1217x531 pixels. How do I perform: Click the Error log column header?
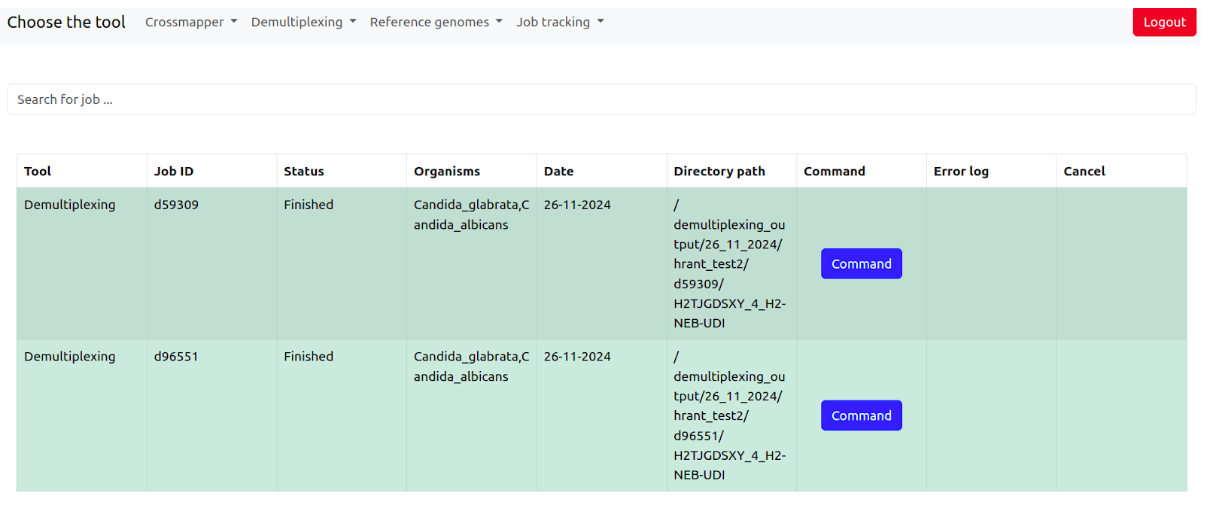(x=961, y=171)
